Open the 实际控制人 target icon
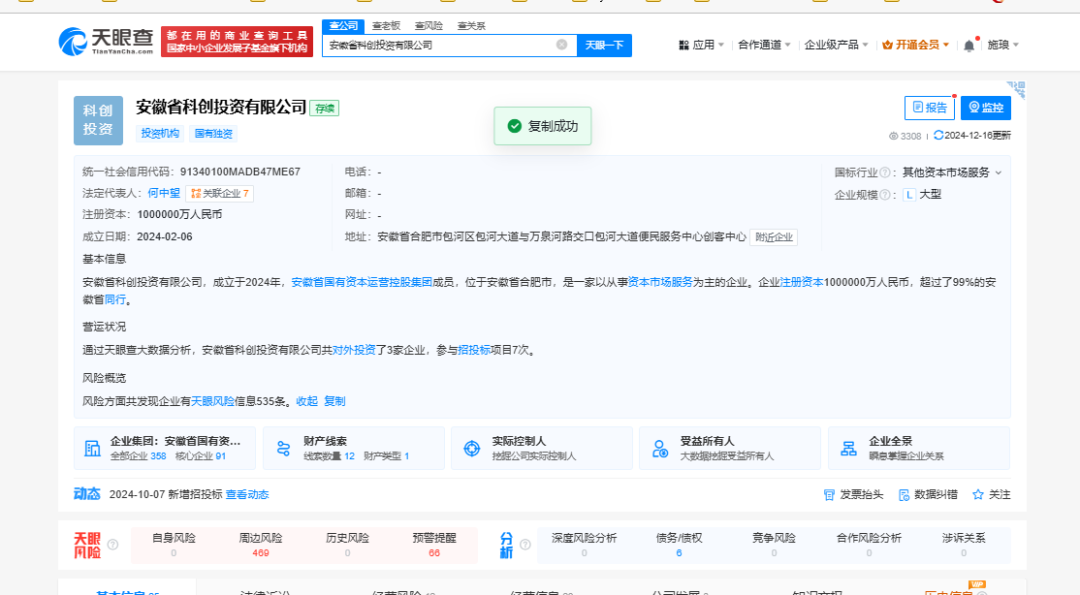 471,448
